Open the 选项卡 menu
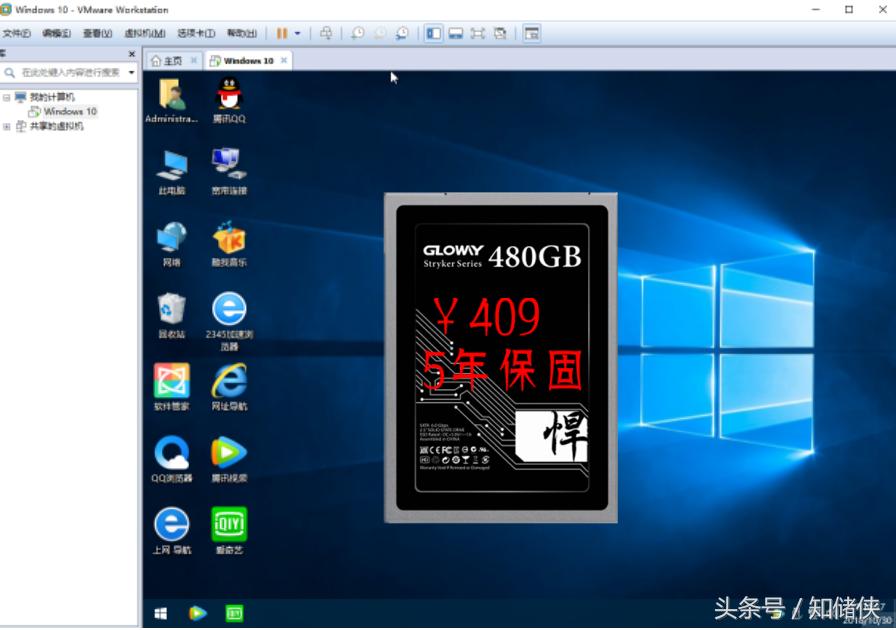This screenshot has height=630, width=896. 196,33
